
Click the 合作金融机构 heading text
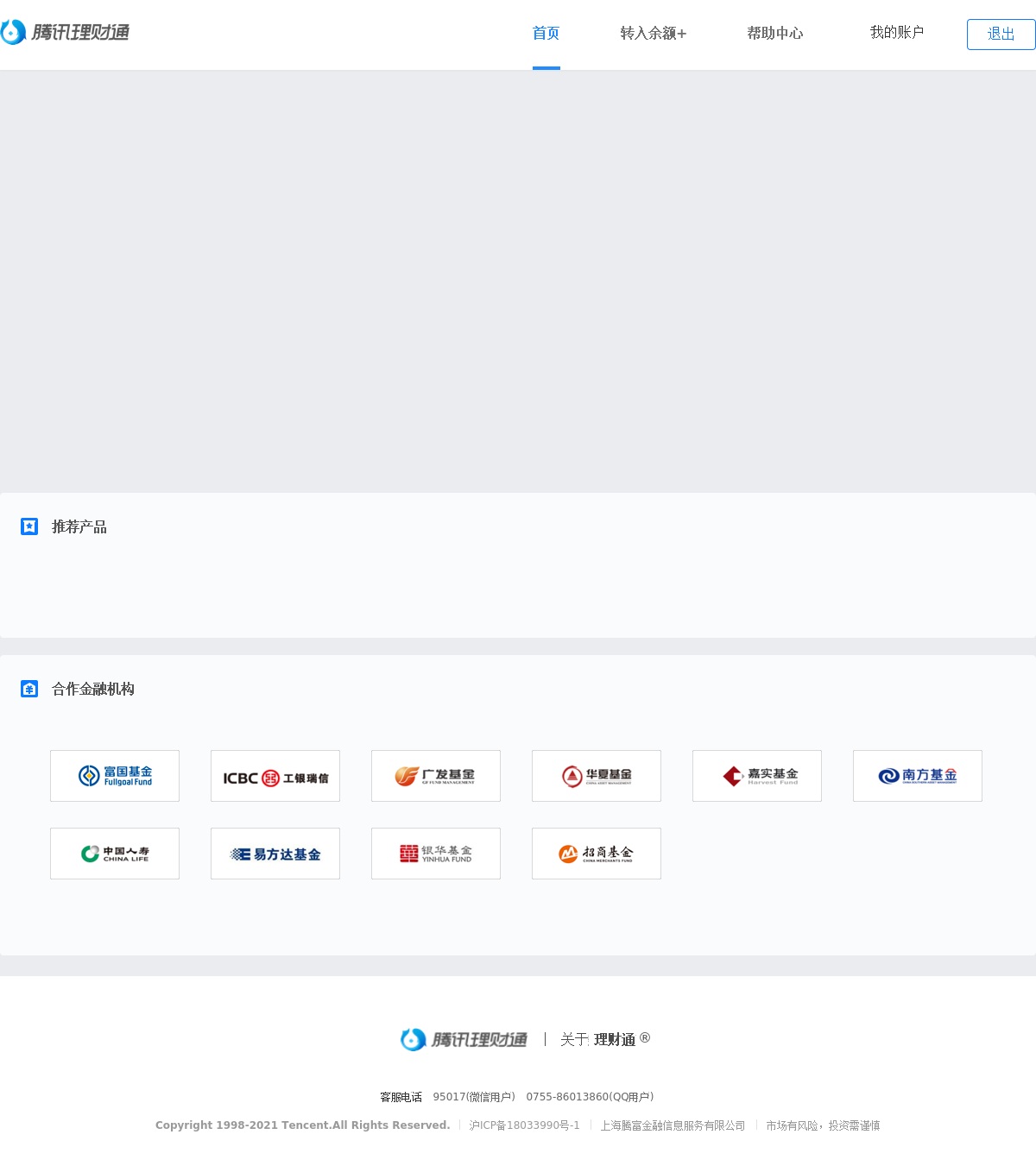(93, 689)
